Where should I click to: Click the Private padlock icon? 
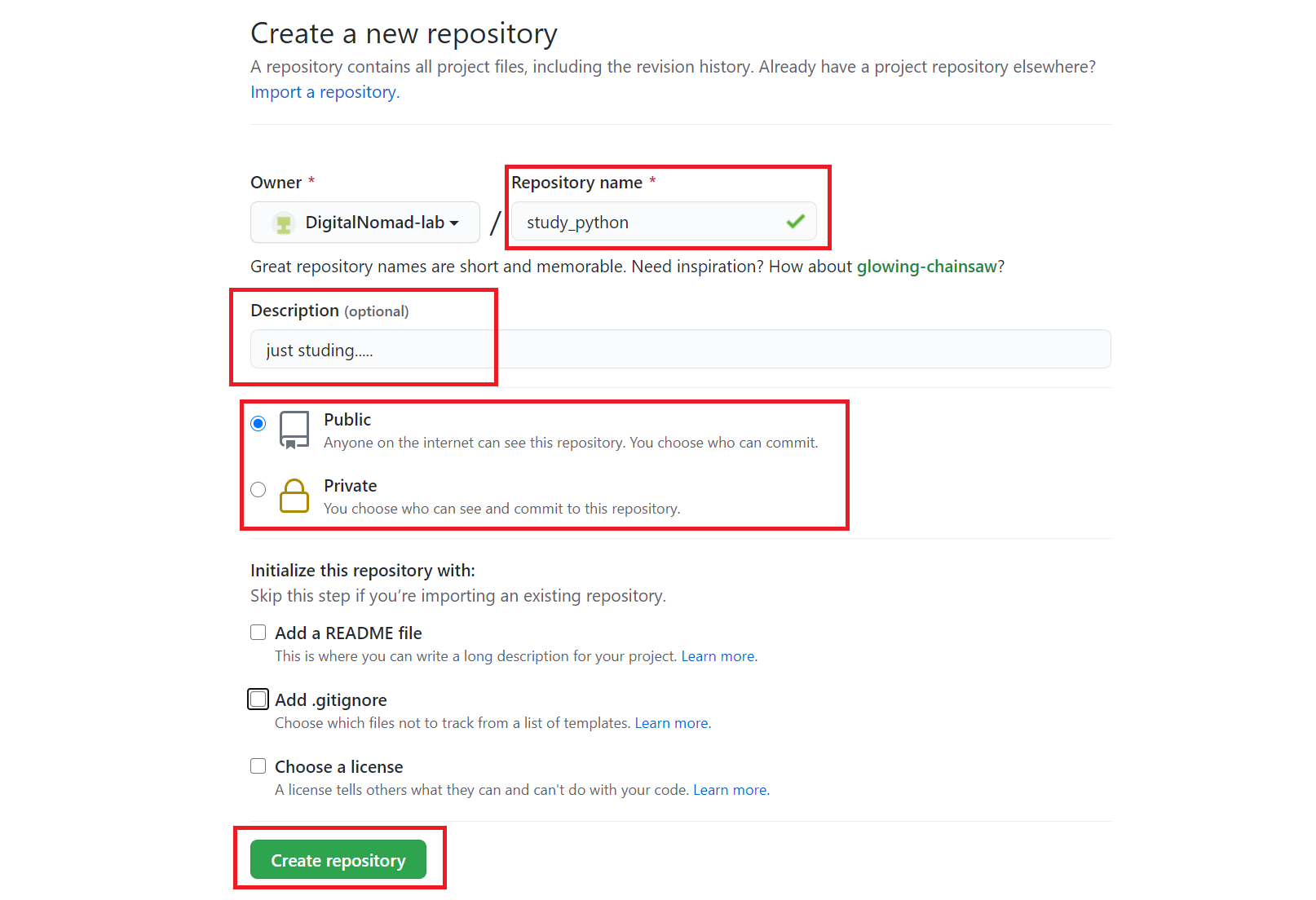[x=294, y=496]
